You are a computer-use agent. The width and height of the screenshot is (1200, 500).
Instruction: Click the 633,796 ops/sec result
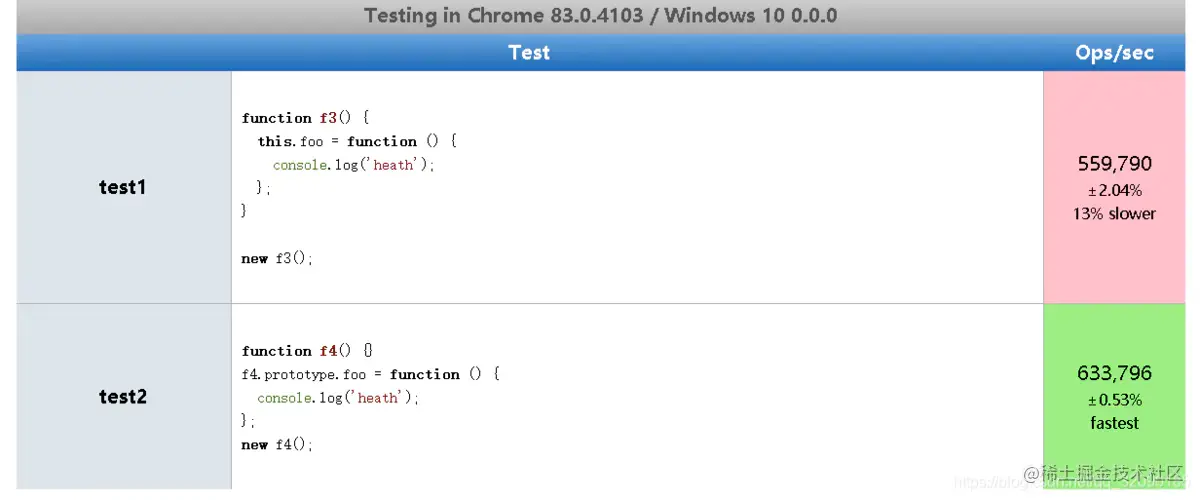click(x=1114, y=374)
